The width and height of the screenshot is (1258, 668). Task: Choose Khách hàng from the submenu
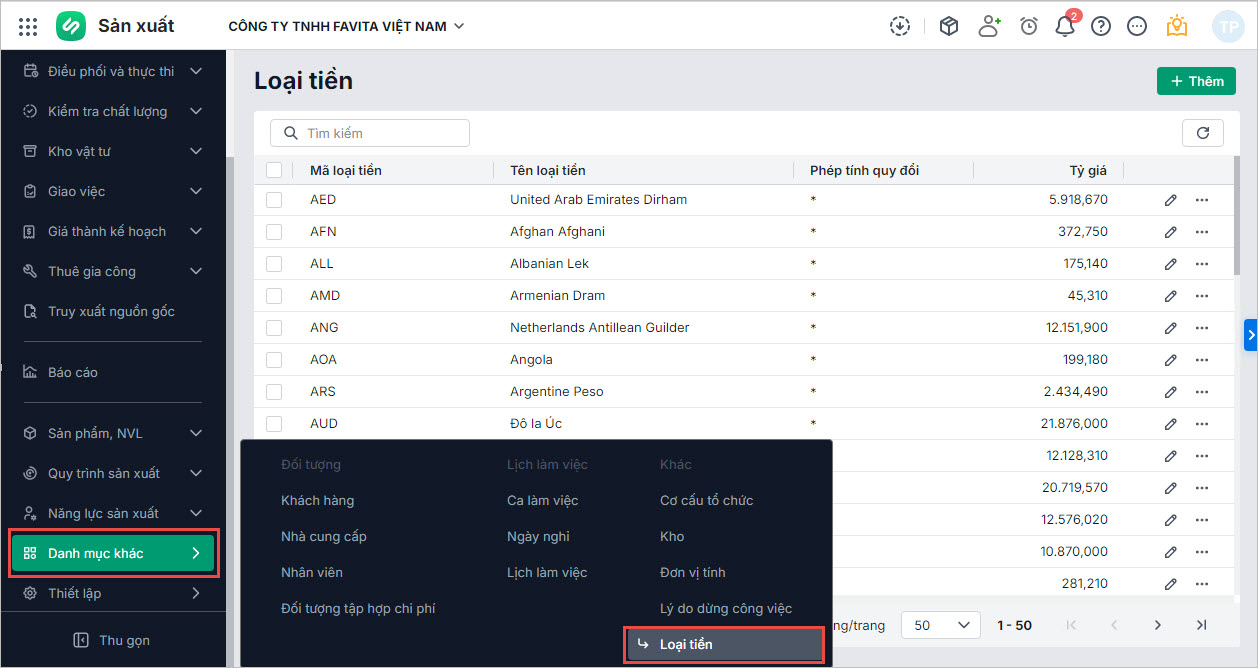pyautogui.click(x=317, y=500)
